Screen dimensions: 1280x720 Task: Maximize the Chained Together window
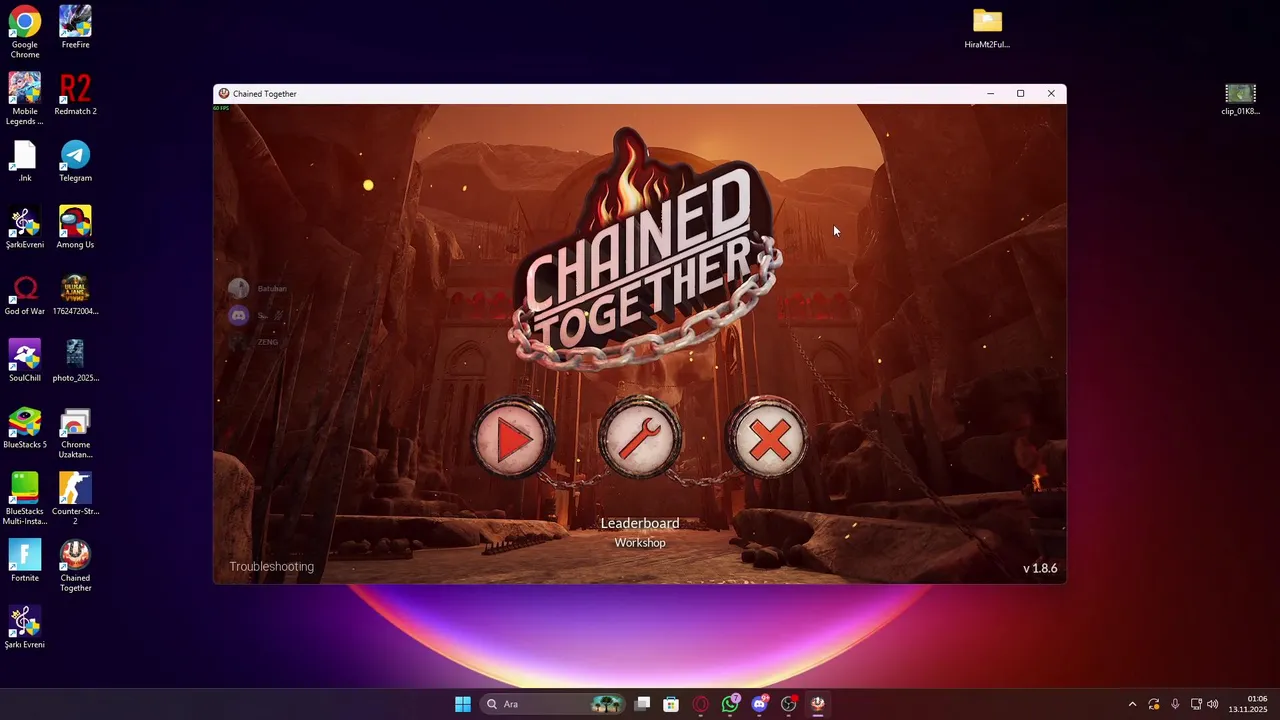[1020, 94]
